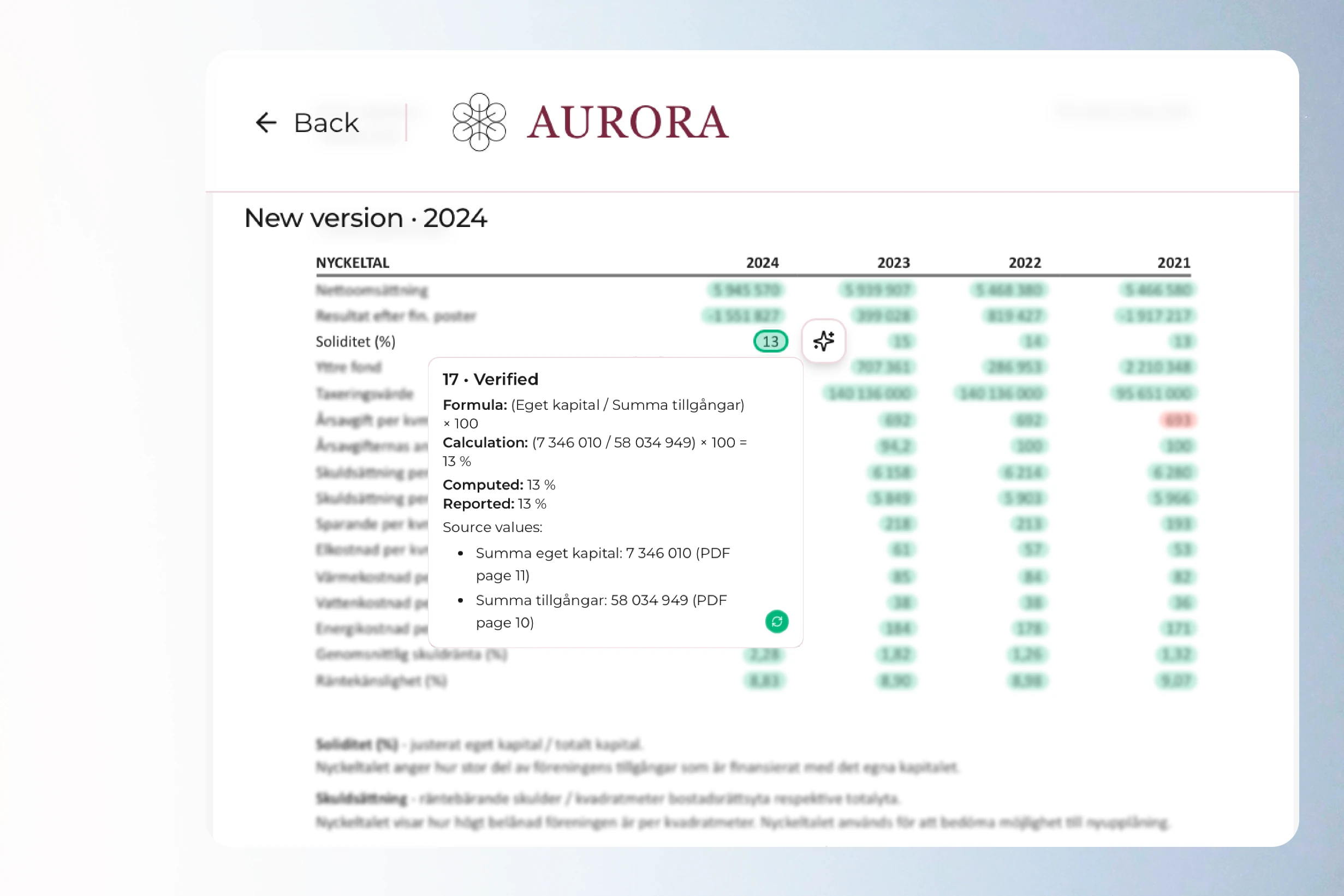Click the NYCKELTAL column header
Viewport: 1344px width, 896px height.
[x=353, y=263]
